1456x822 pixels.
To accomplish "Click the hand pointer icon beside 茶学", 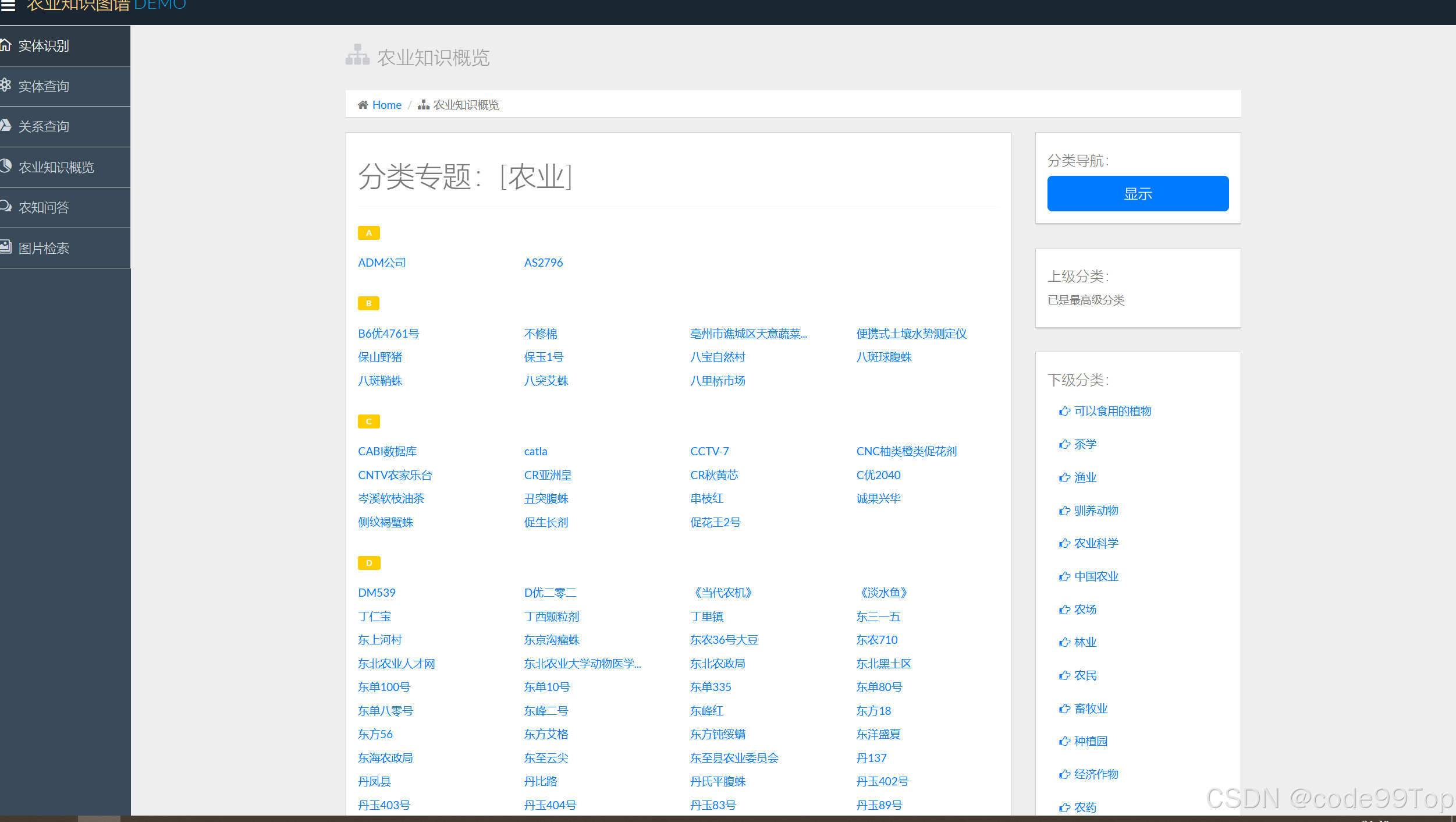I will pyautogui.click(x=1064, y=444).
